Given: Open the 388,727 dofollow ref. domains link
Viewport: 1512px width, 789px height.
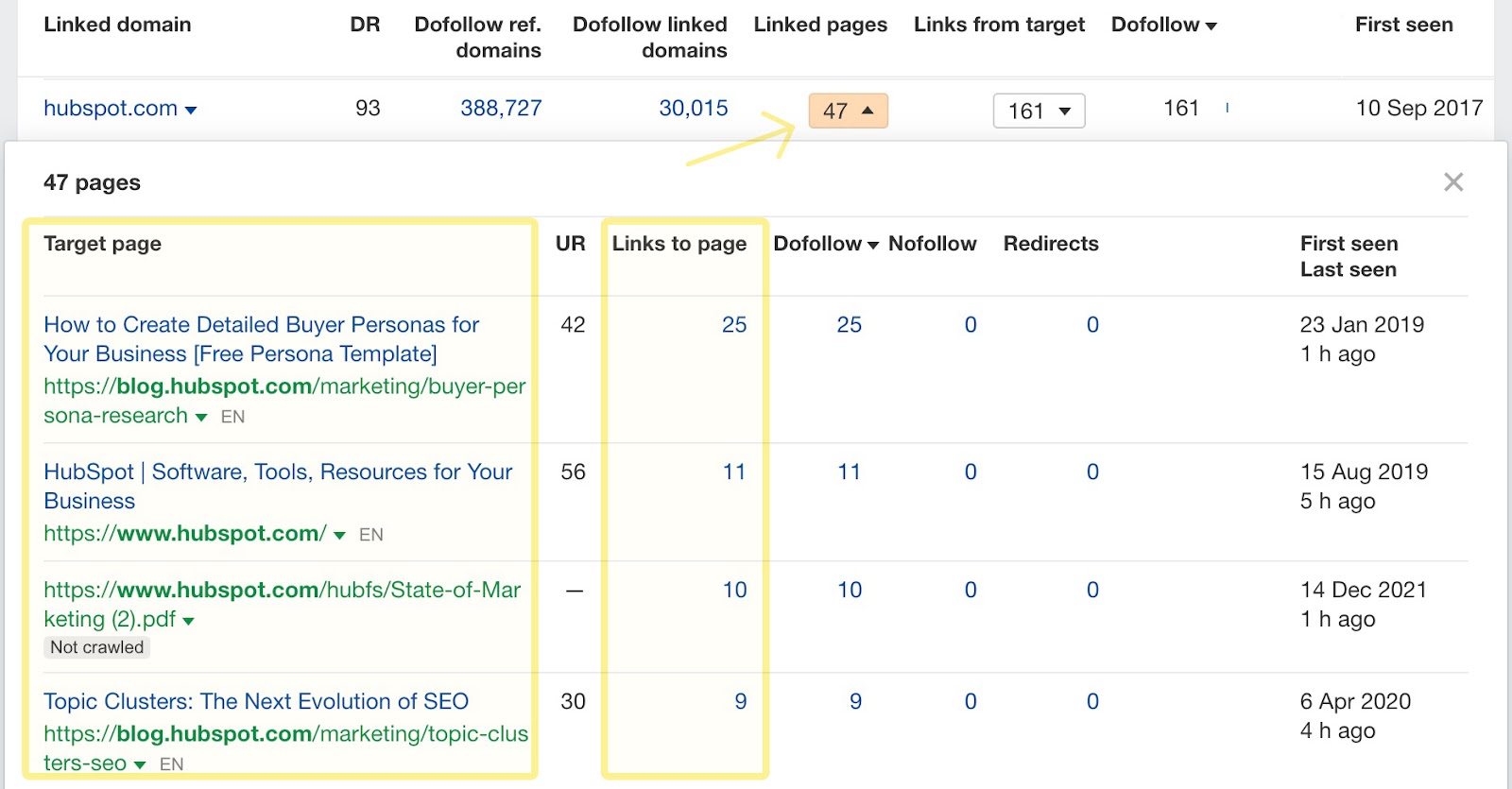Looking at the screenshot, I should click(501, 108).
